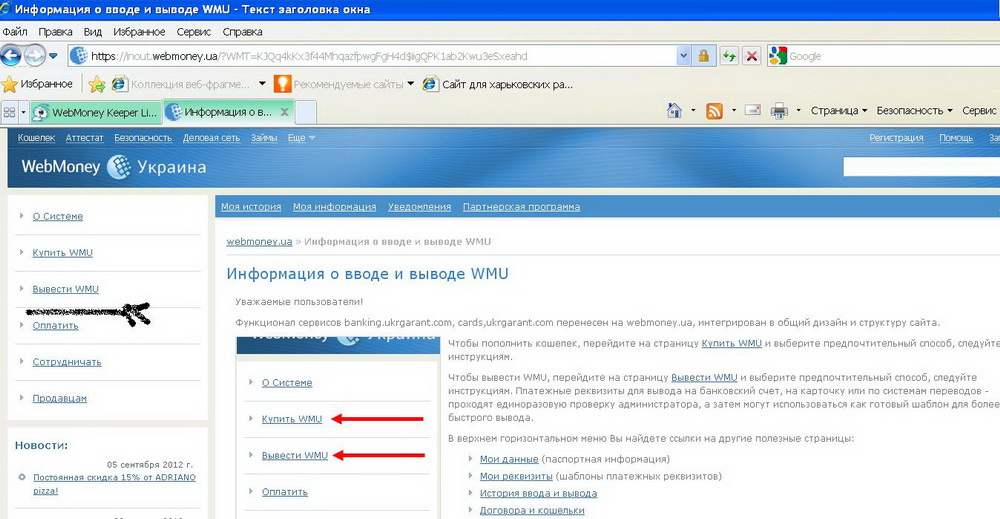The width and height of the screenshot is (1000, 519).
Task: Expand the Еще dropdown in site navigation
Action: (301, 138)
